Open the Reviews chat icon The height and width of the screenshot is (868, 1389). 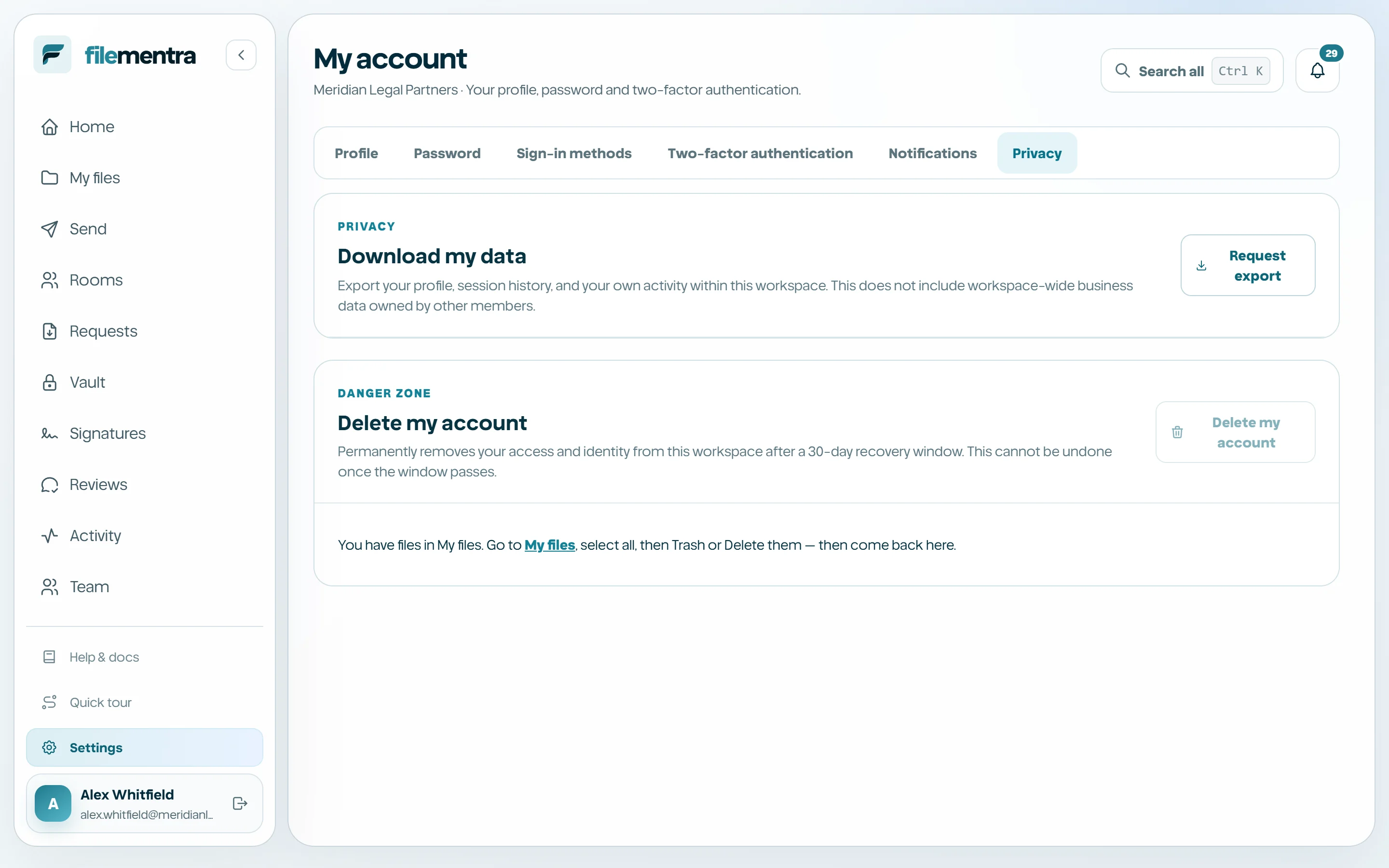(50, 485)
